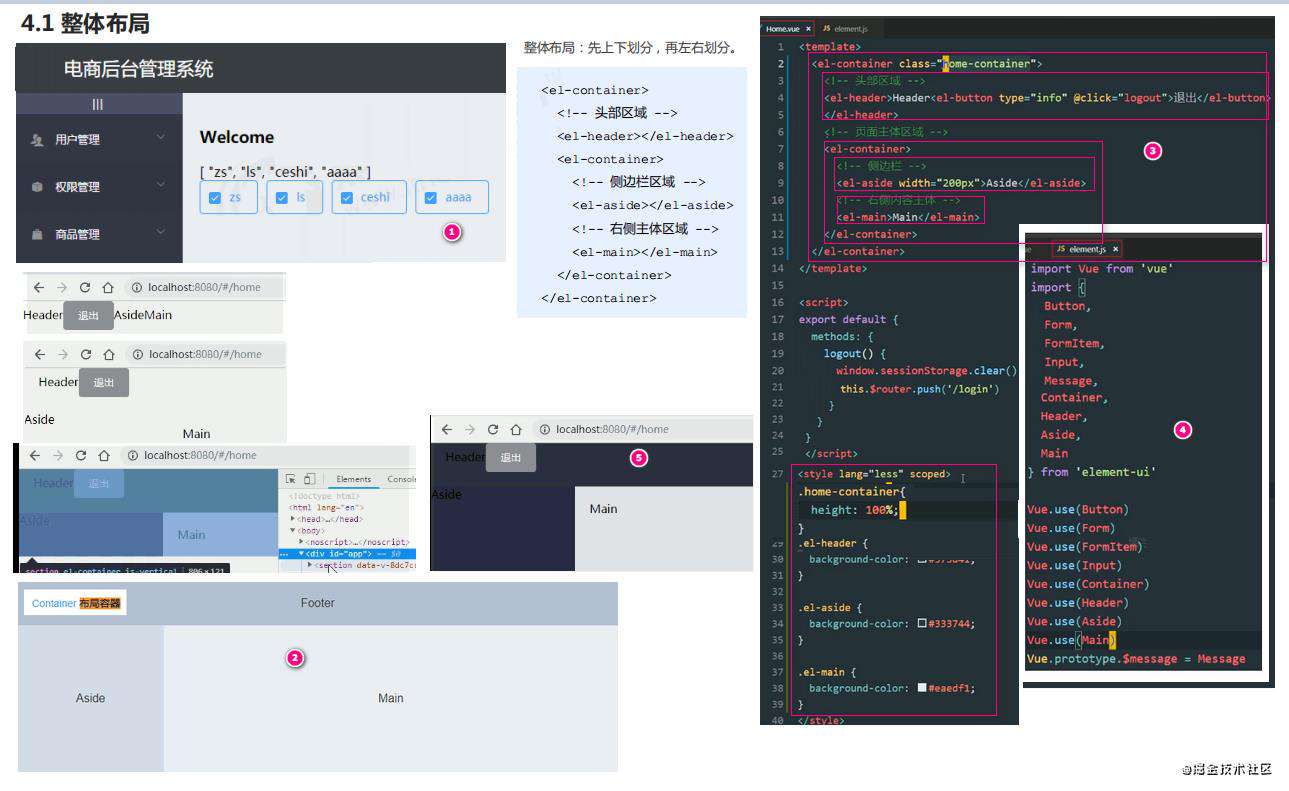Click the 商品管理 sidebar menu icon
Screen dimensions: 1289x791
(37, 234)
